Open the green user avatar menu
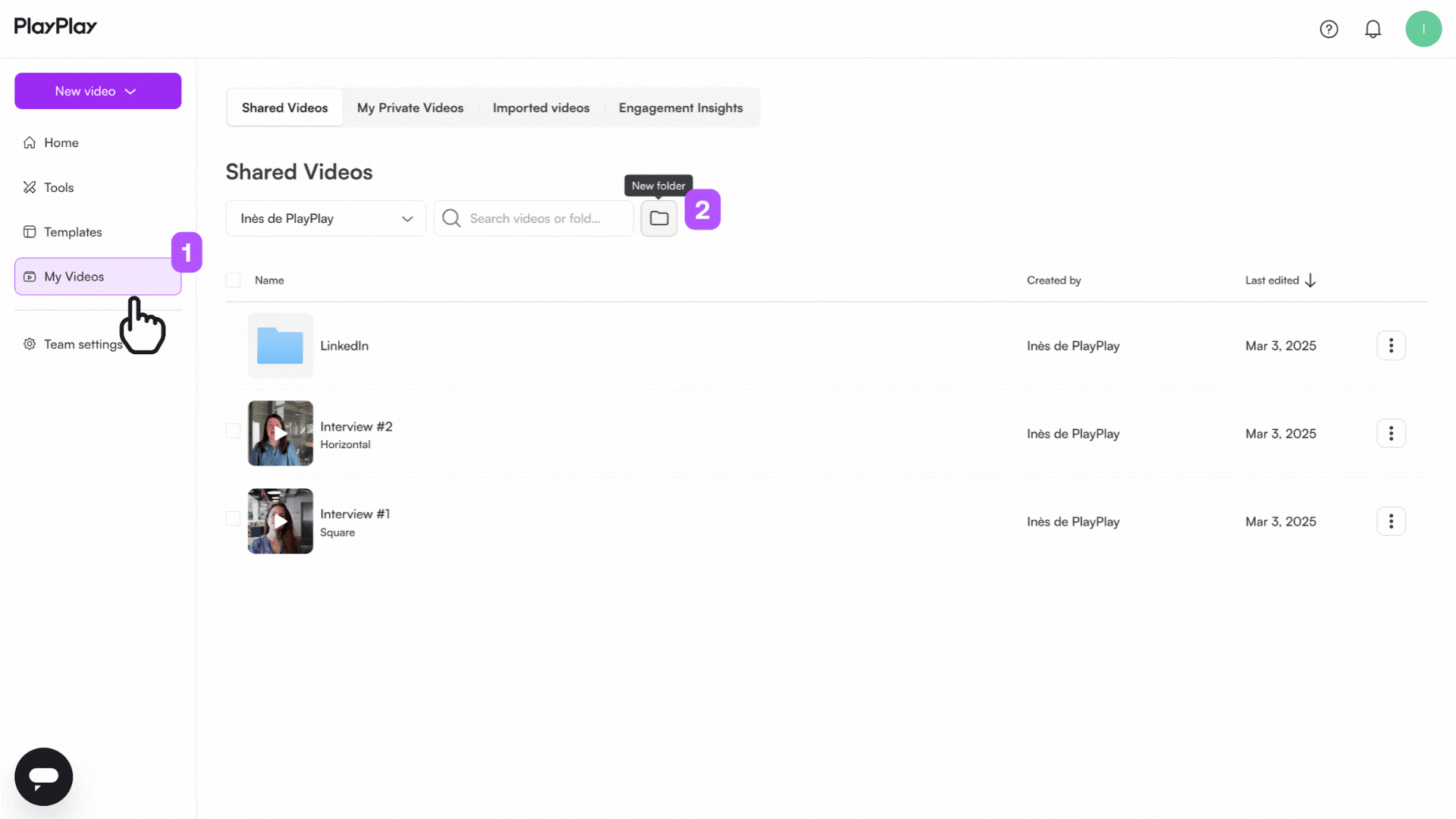This screenshot has height=819, width=1456. click(x=1423, y=29)
